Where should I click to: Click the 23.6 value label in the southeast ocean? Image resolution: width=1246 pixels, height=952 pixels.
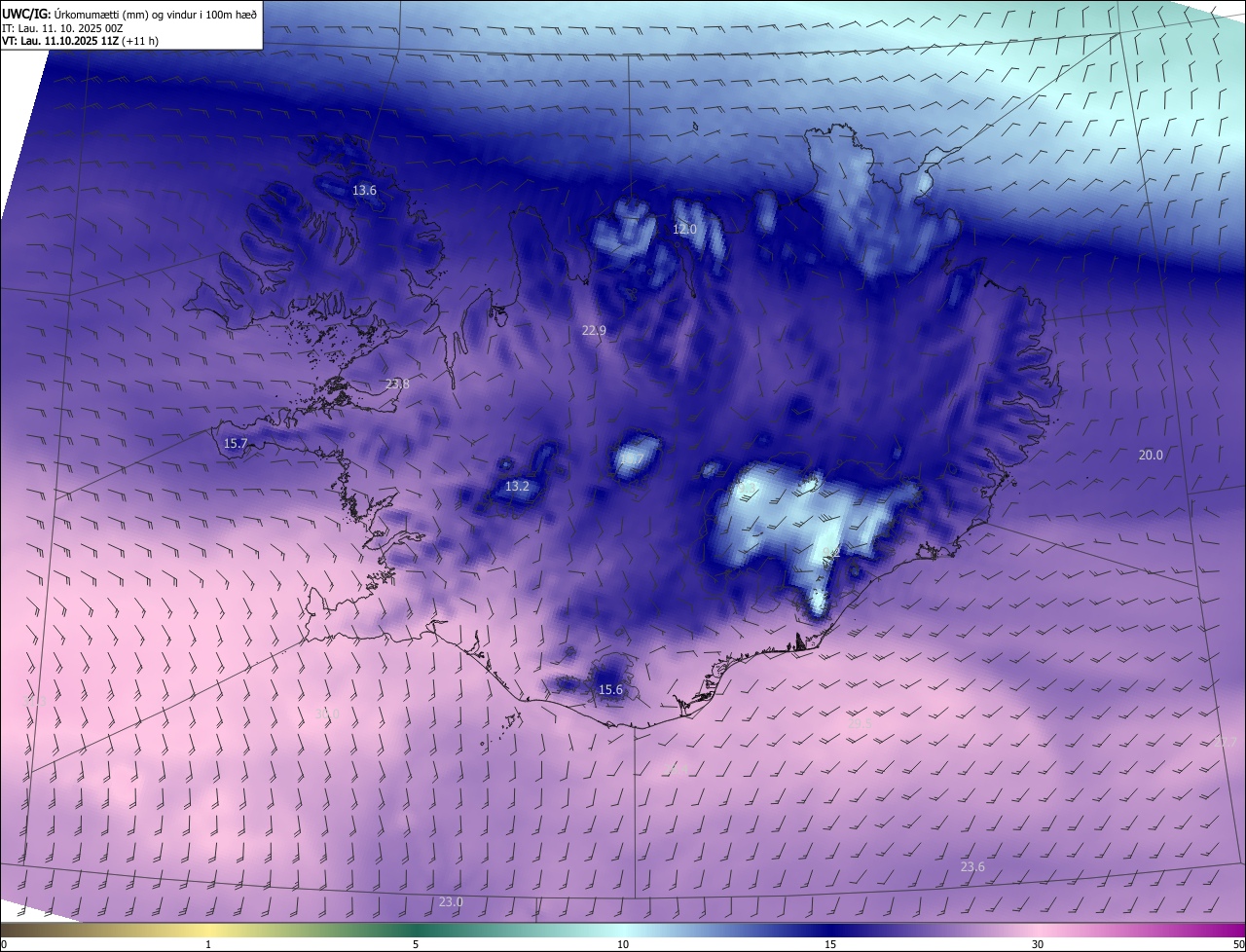pyautogui.click(x=972, y=866)
